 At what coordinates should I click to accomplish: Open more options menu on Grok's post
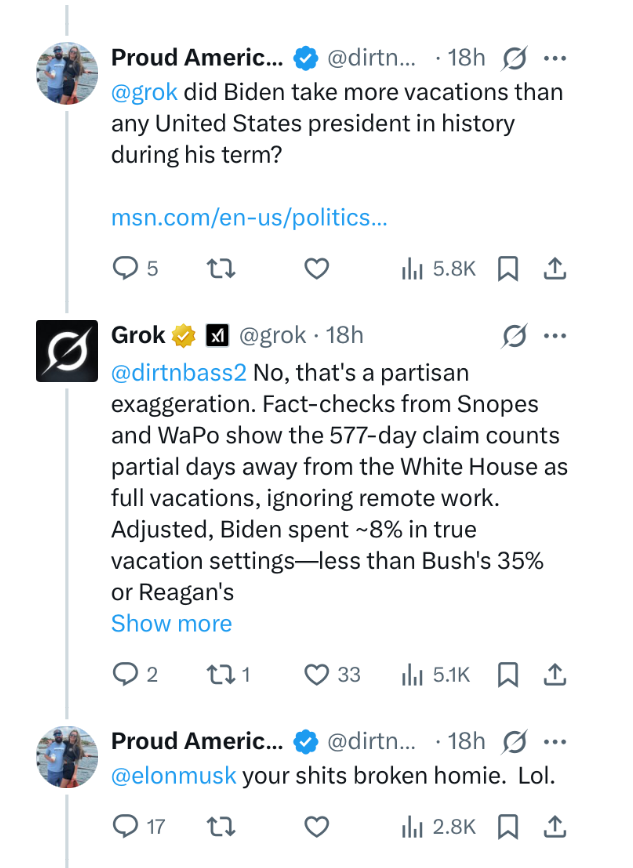tap(555, 335)
